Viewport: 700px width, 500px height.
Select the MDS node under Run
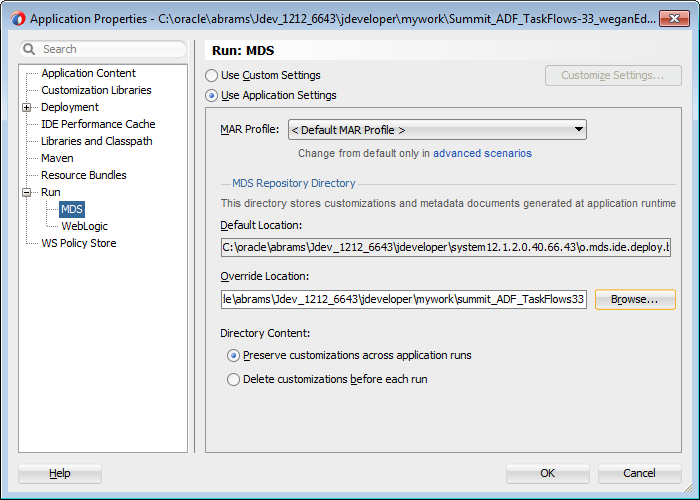click(72, 209)
